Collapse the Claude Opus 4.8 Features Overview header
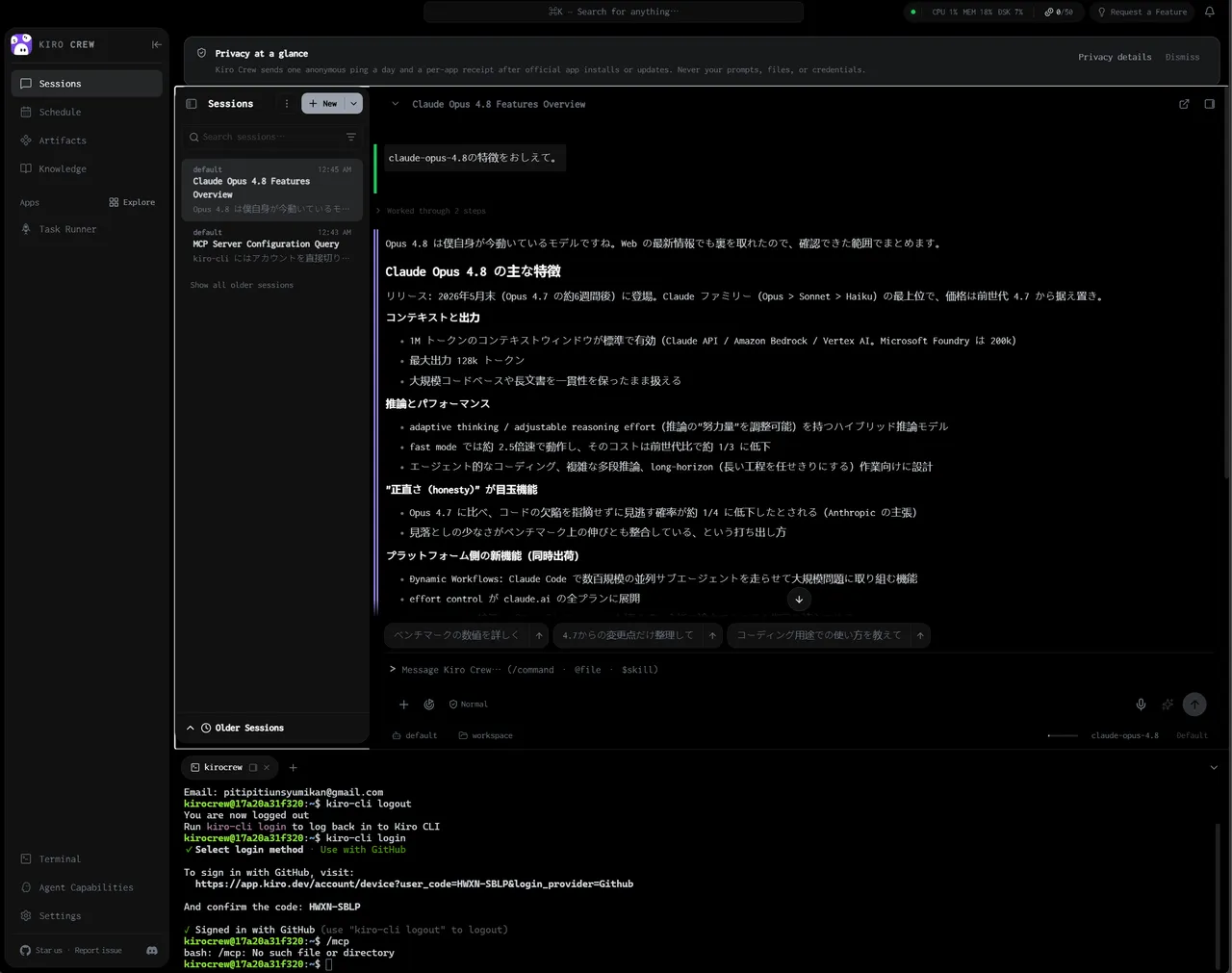1232x973 pixels. click(395, 104)
